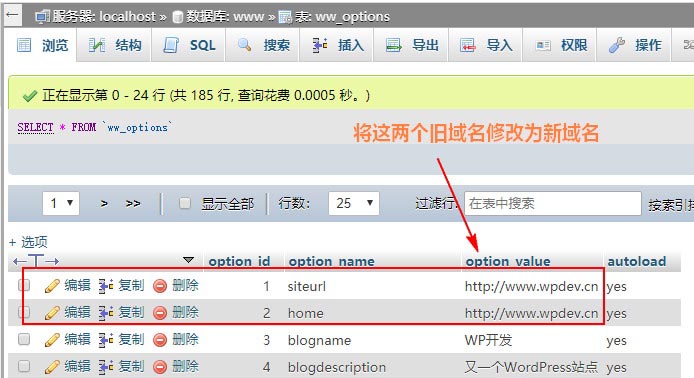Click the WP开发 option_value cell
The width and height of the screenshot is (694, 378).
488,340
